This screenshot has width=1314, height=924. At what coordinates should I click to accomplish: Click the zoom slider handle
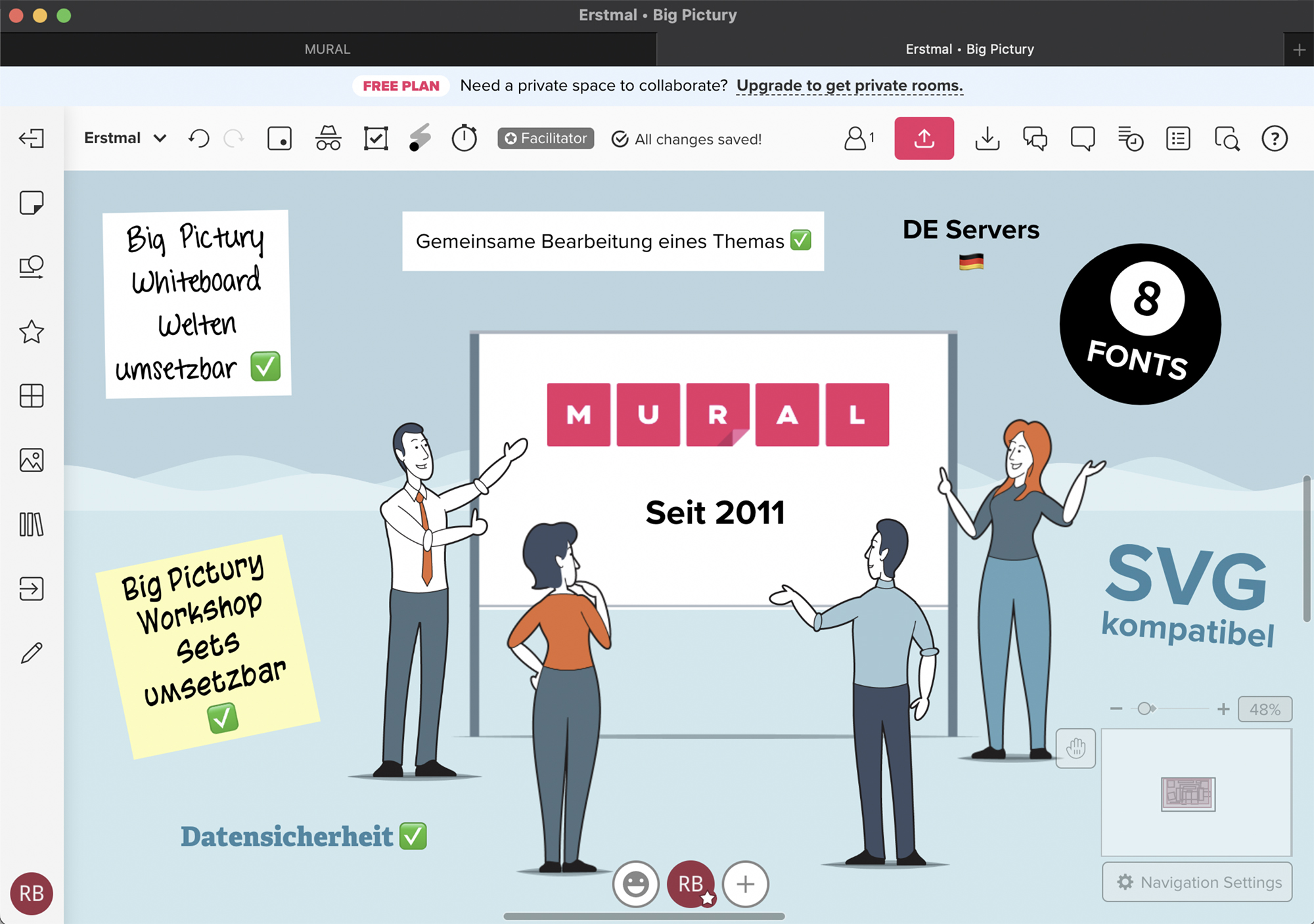(x=1145, y=709)
